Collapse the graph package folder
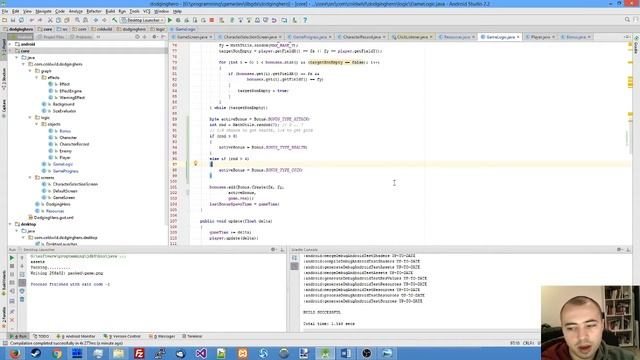 (x=30, y=71)
